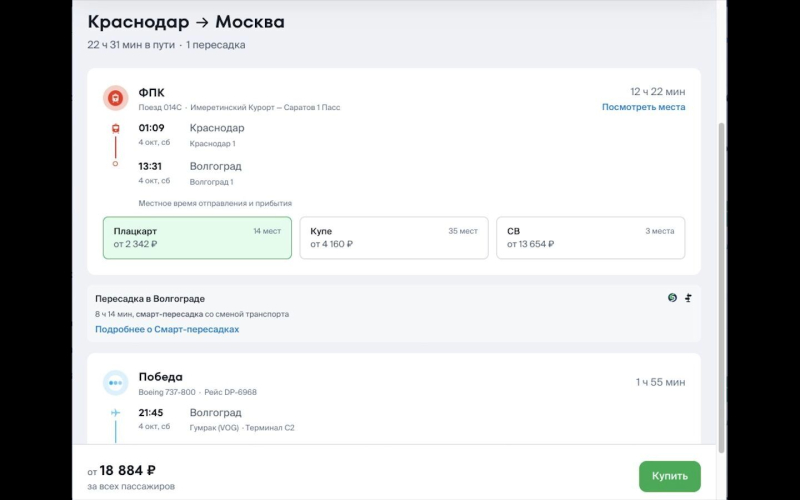Open the Посмотреть места link
The width and height of the screenshot is (800, 500).
pos(643,107)
